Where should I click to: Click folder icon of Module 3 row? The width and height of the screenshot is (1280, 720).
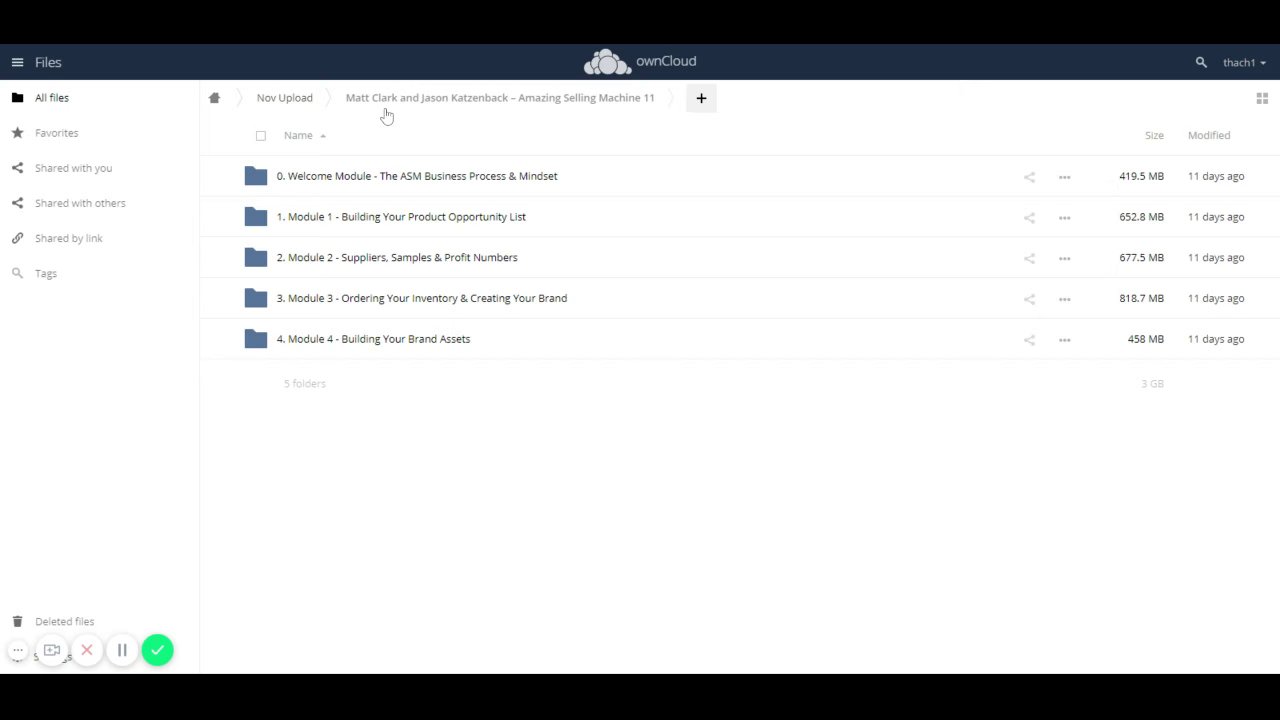pyautogui.click(x=256, y=298)
